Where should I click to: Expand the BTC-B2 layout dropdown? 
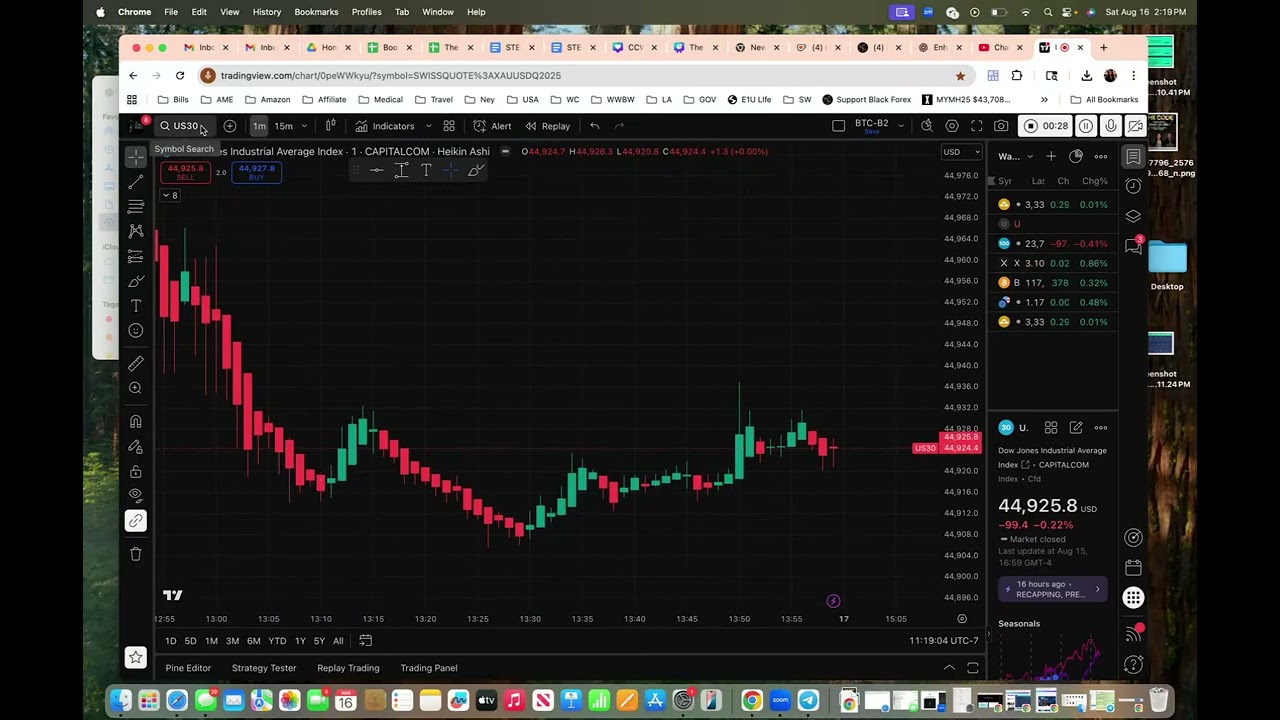point(901,126)
